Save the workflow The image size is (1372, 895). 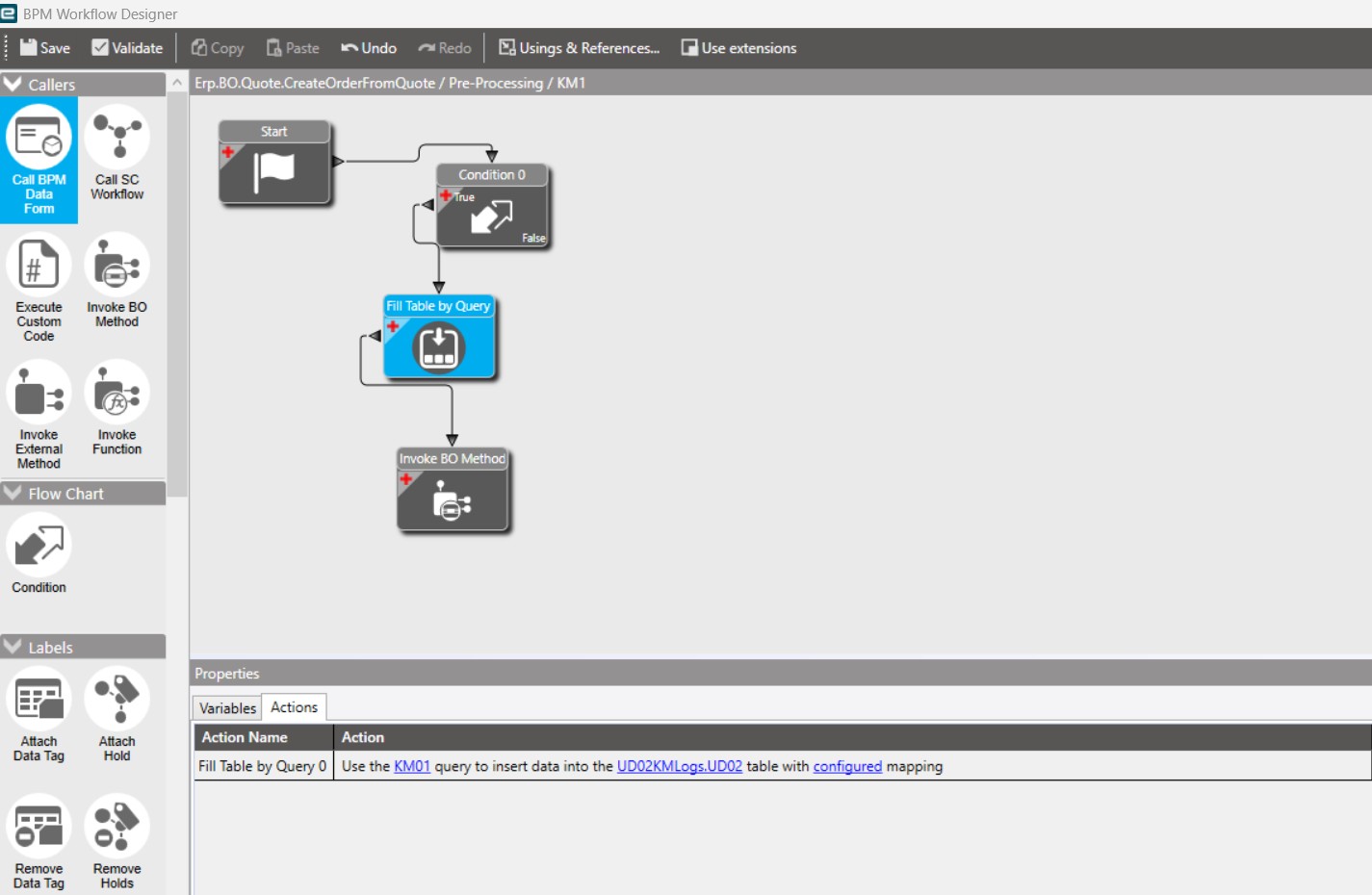tap(45, 48)
